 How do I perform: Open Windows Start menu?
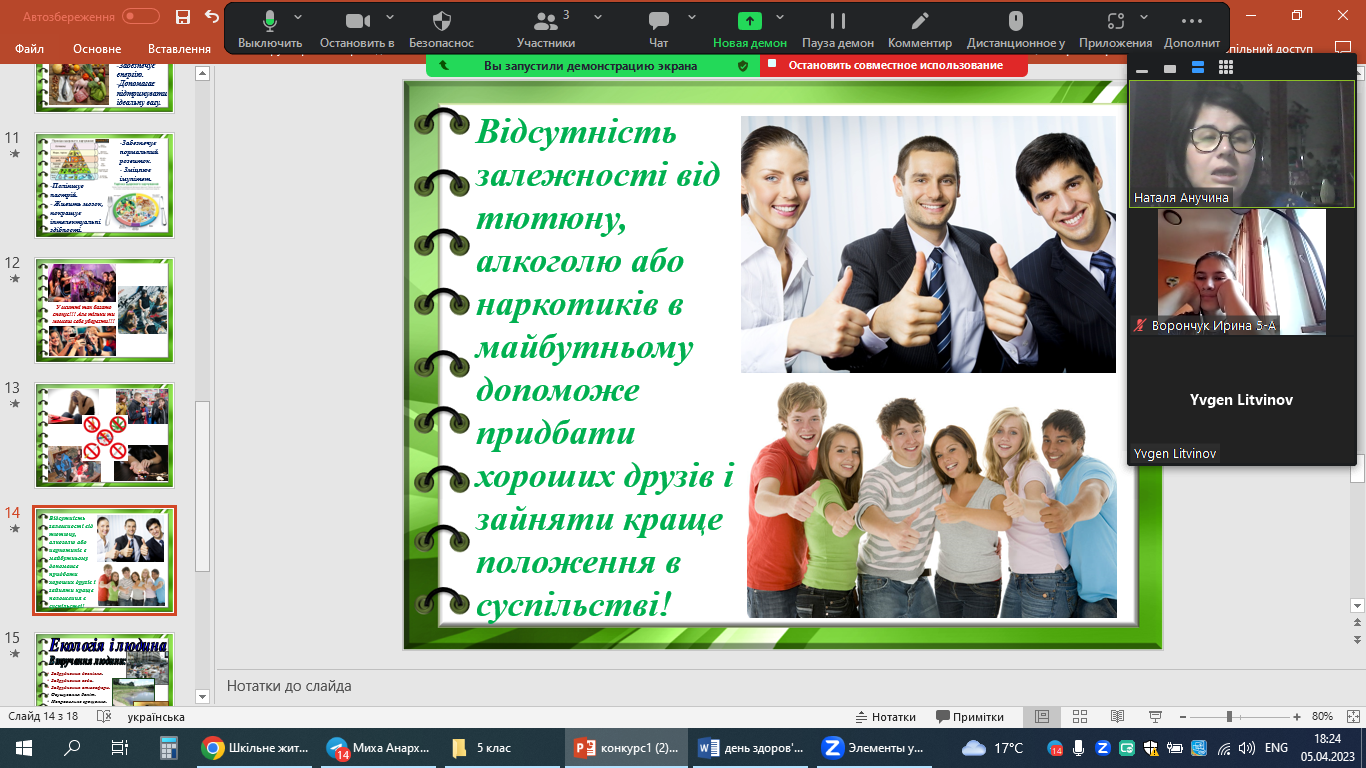(24, 747)
